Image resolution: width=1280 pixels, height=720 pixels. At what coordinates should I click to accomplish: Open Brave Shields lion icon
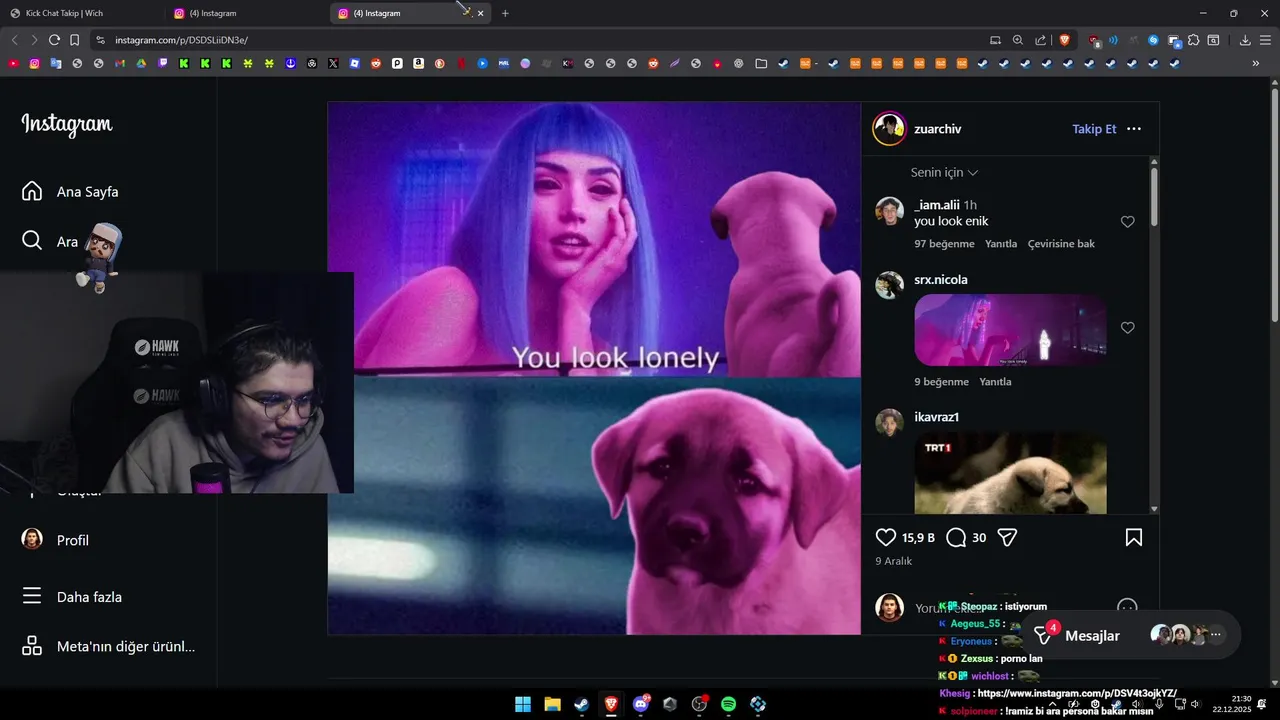click(1064, 40)
